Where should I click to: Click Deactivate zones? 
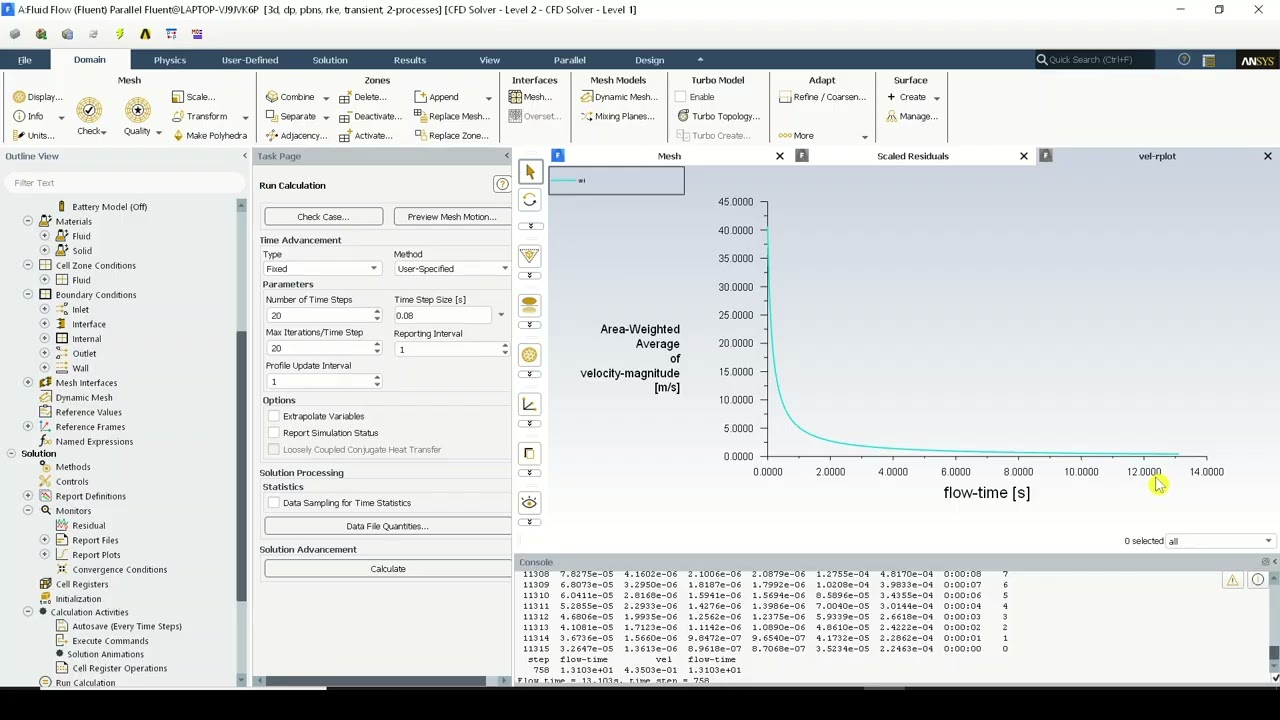pyautogui.click(x=370, y=116)
